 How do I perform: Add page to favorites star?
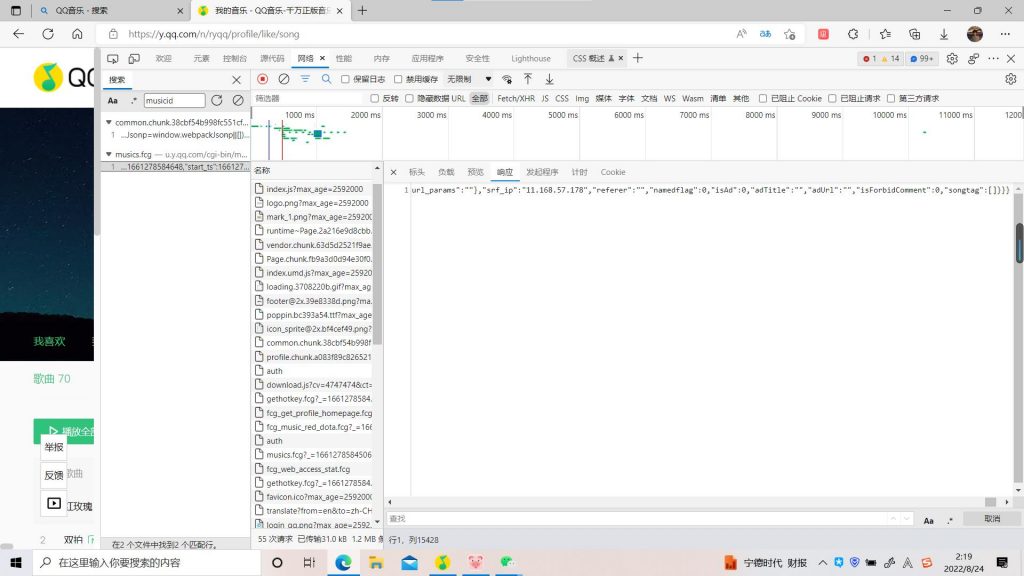pyautogui.click(x=790, y=34)
